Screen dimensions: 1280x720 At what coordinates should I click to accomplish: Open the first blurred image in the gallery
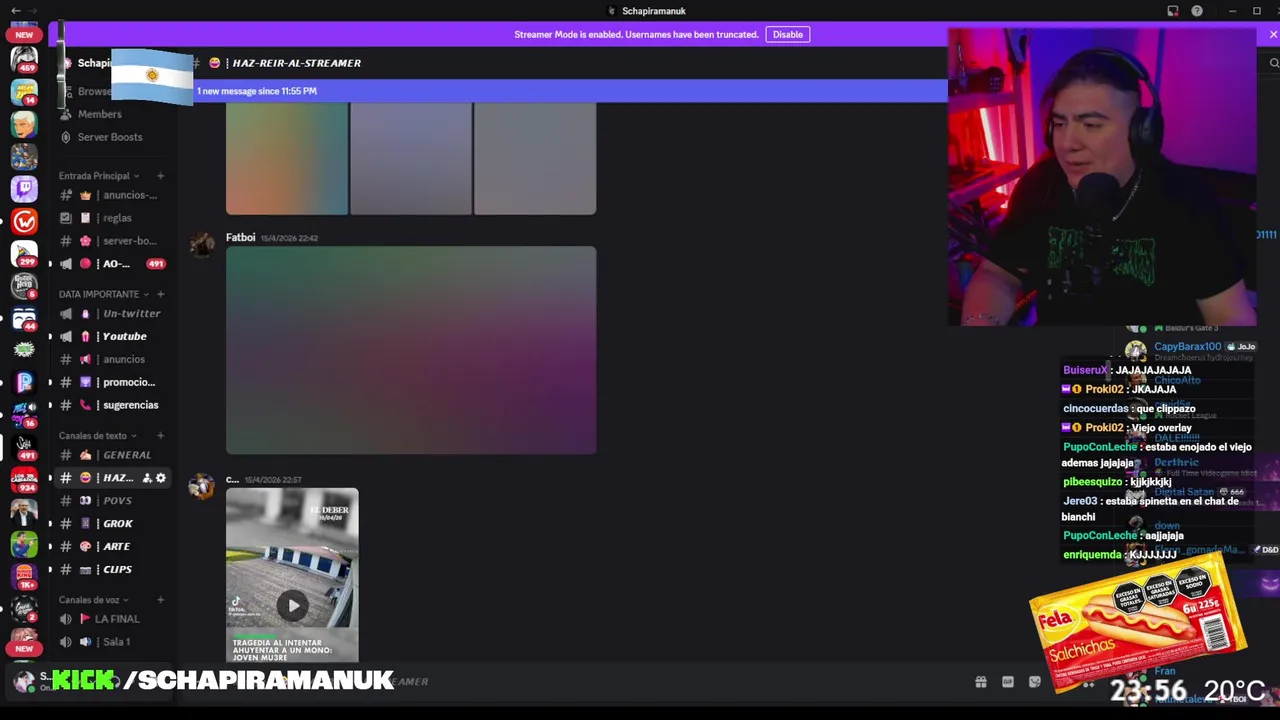[287, 158]
